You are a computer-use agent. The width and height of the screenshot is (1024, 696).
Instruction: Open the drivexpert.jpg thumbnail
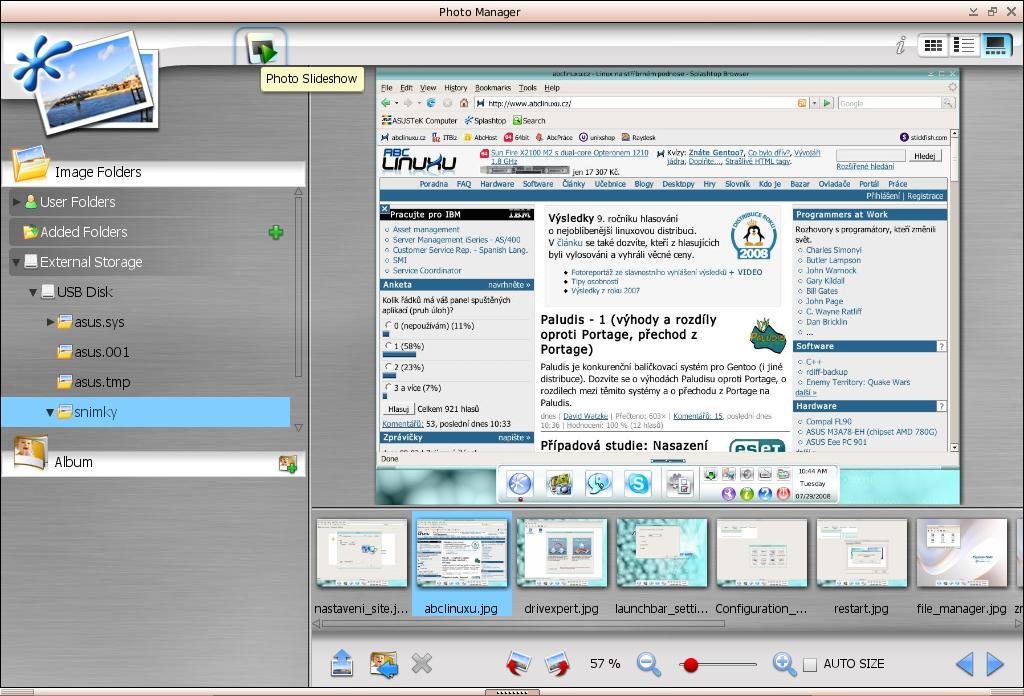[562, 554]
